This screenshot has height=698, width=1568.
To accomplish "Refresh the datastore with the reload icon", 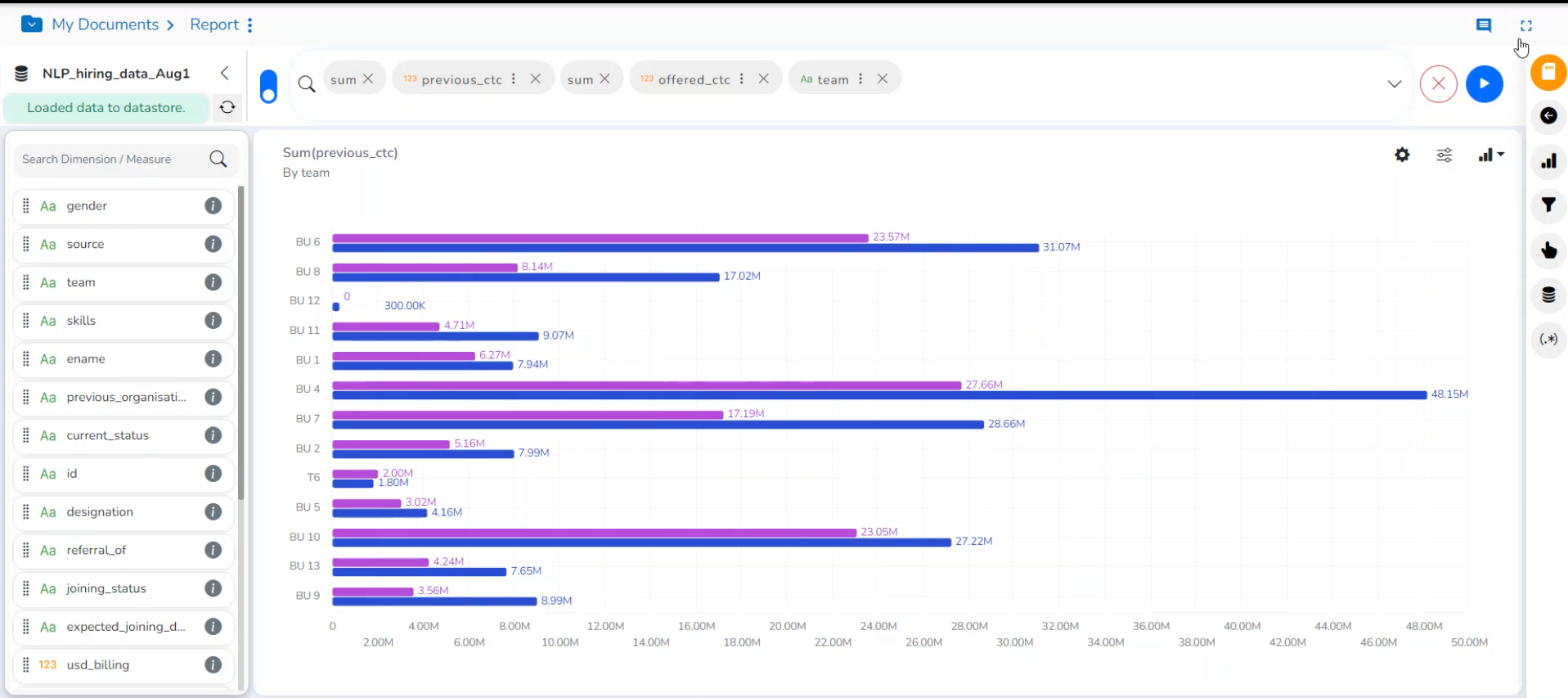I will coord(227,107).
